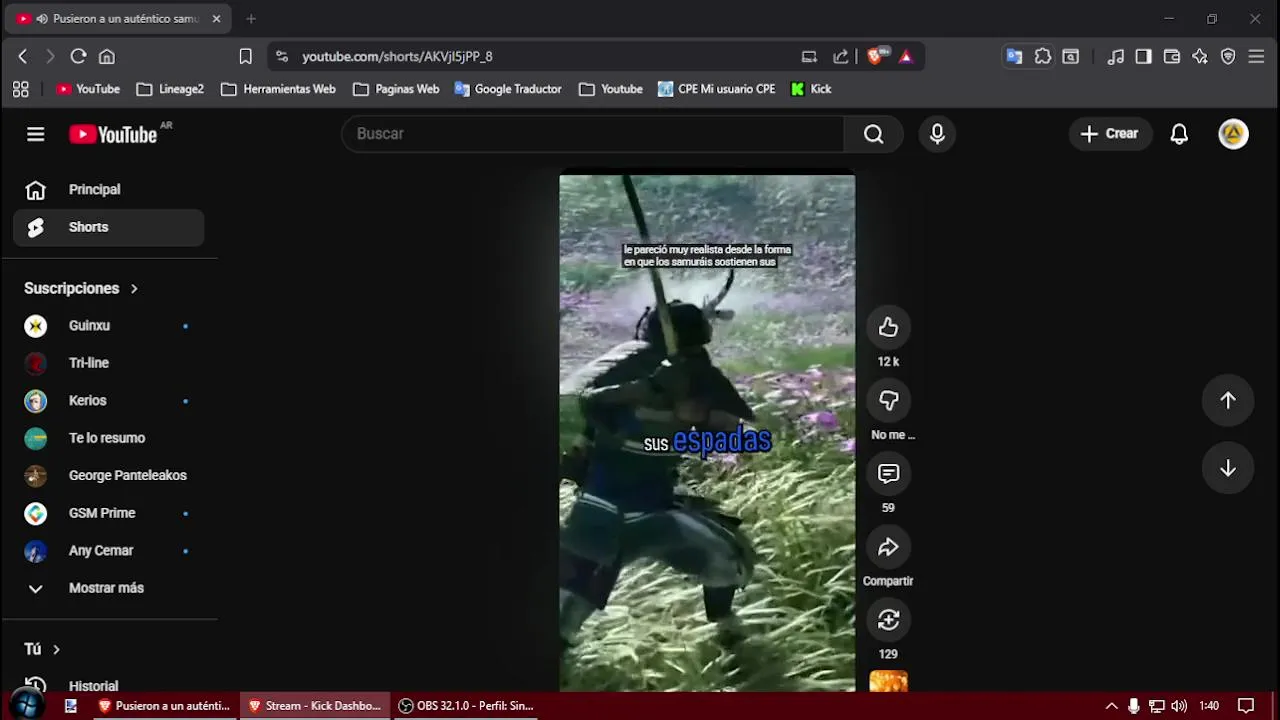Open the Brave Wallet icon
The height and width of the screenshot is (720, 1280).
coord(1172,57)
